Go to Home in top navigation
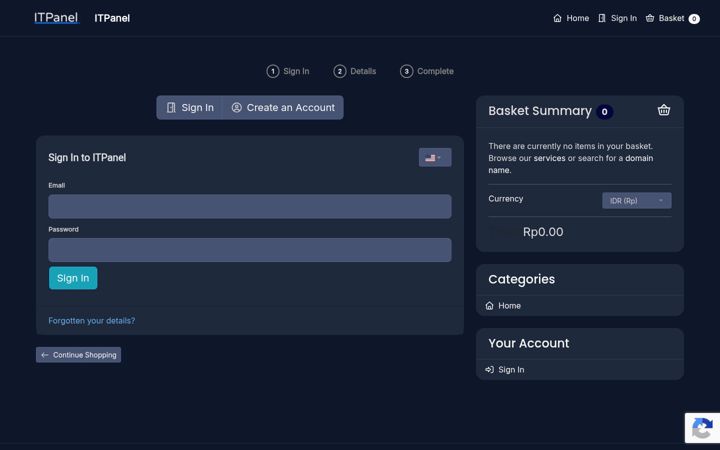The width and height of the screenshot is (720, 450). point(571,18)
